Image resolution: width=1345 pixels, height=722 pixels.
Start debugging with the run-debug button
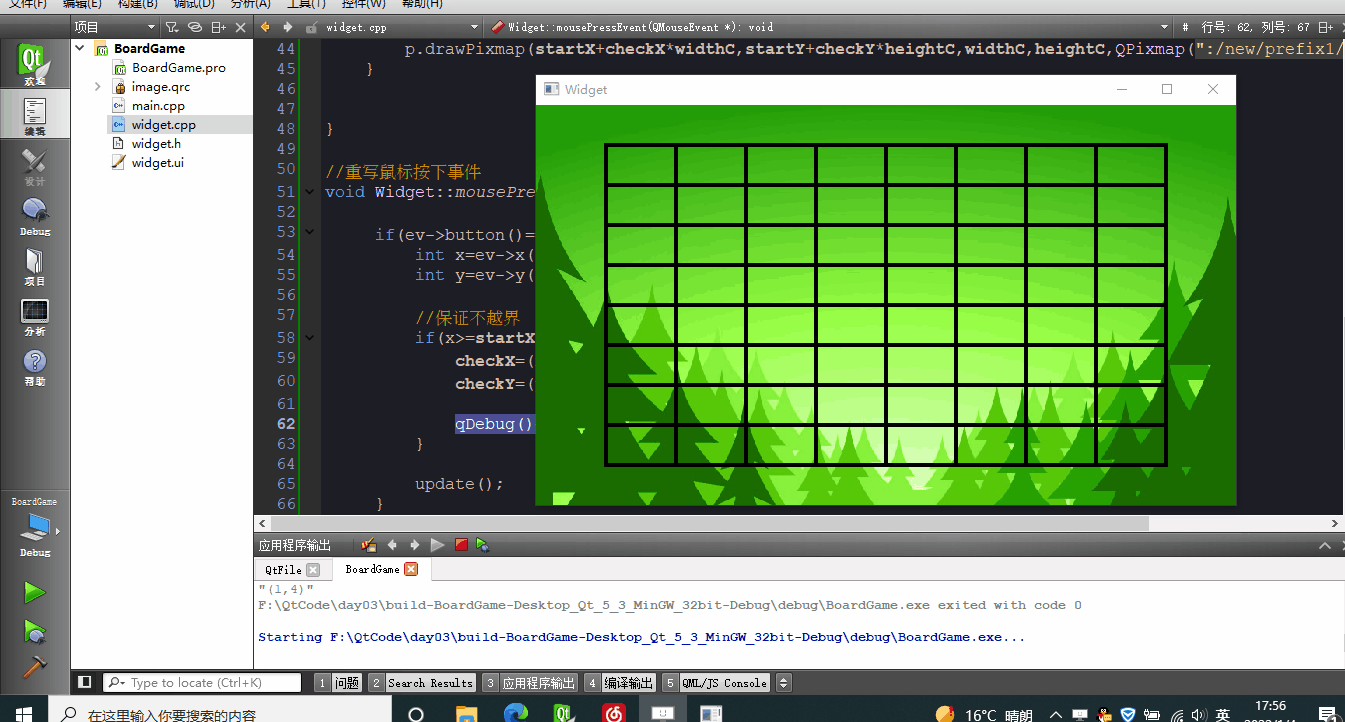(x=35, y=630)
